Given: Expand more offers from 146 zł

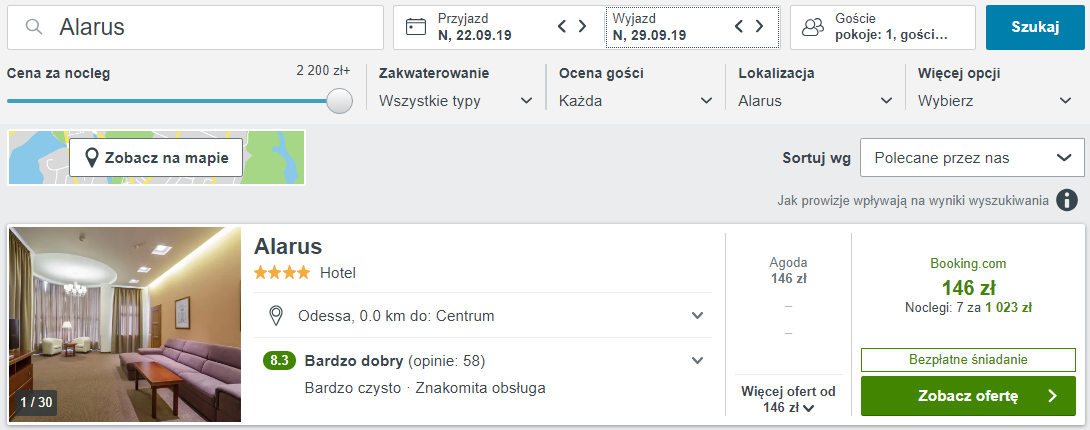Looking at the screenshot, I should point(788,399).
